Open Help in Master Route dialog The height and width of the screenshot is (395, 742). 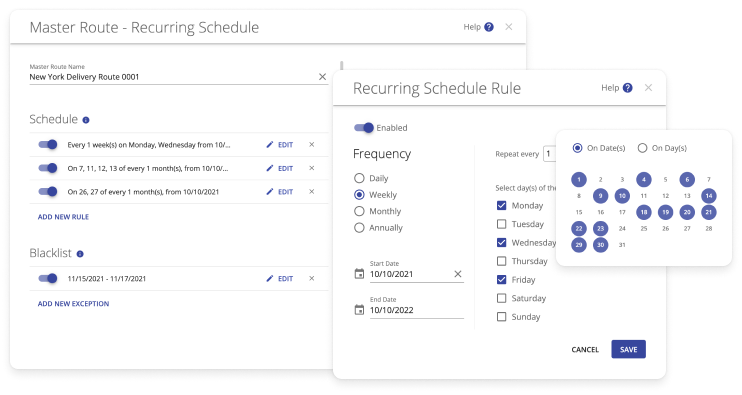(x=478, y=27)
